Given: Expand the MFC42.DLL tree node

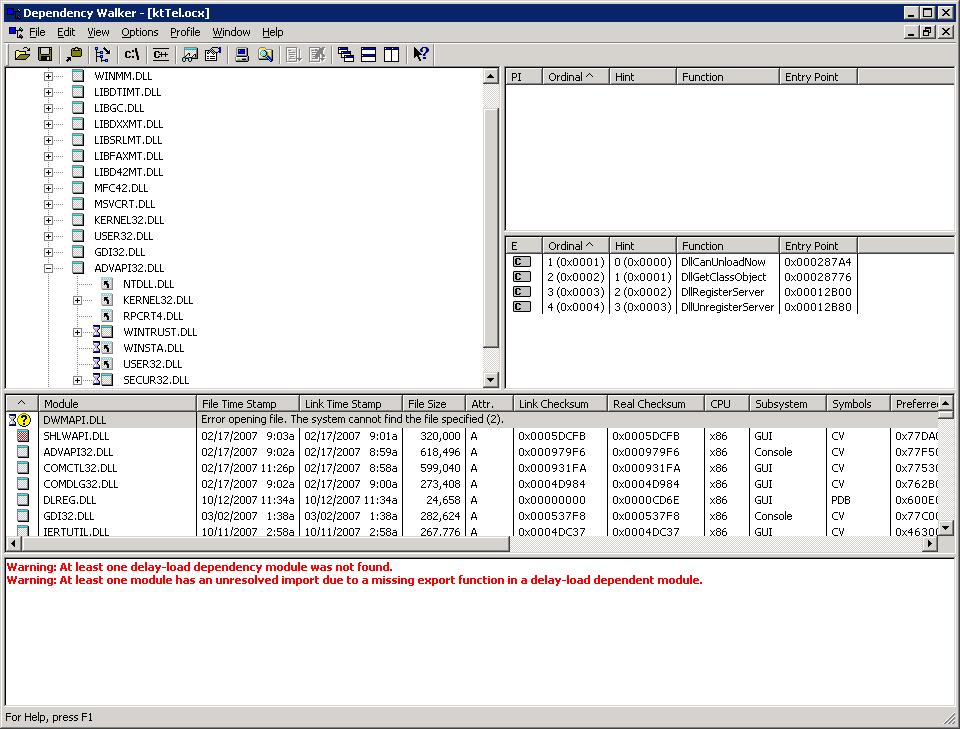Looking at the screenshot, I should [48, 189].
